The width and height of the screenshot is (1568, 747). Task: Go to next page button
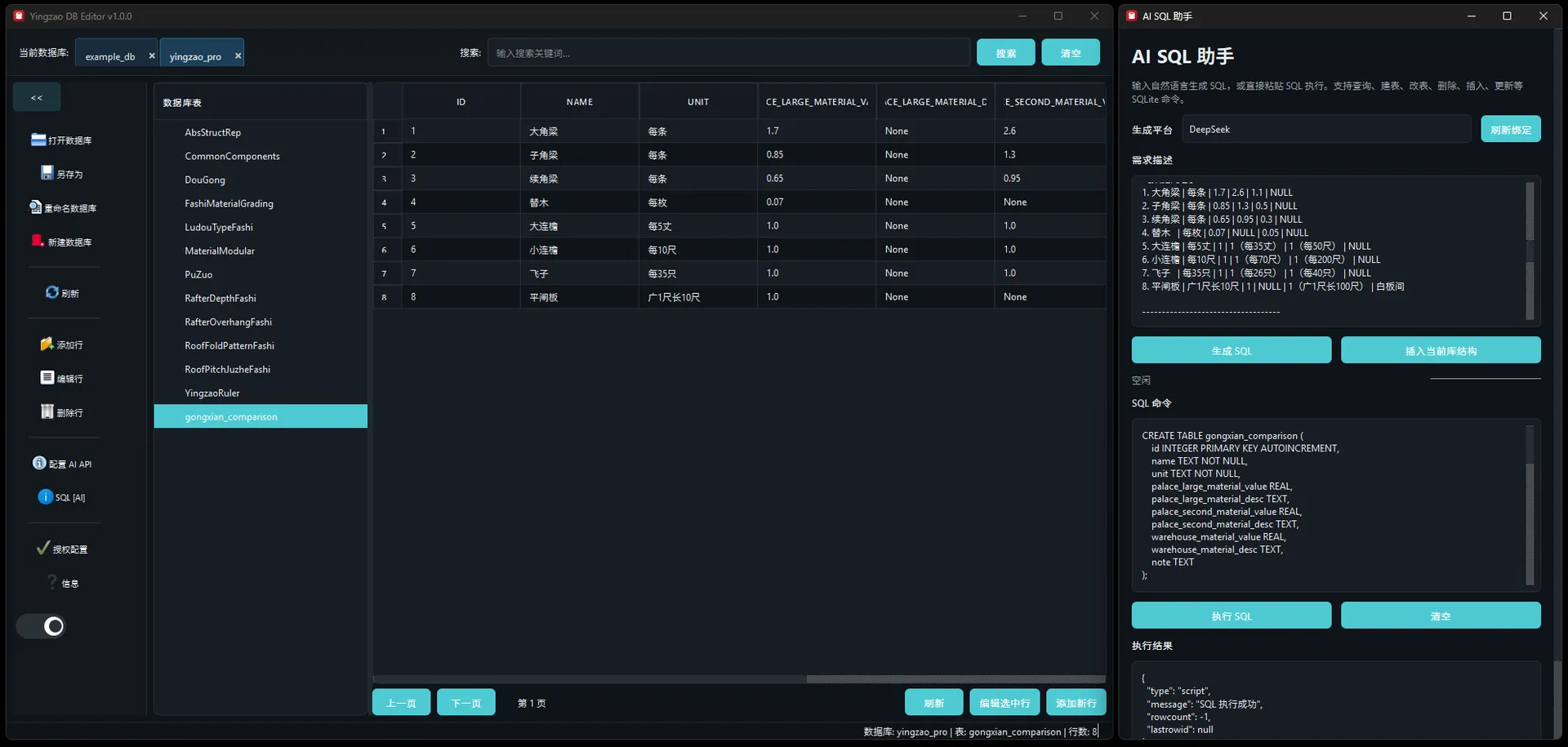click(465, 702)
